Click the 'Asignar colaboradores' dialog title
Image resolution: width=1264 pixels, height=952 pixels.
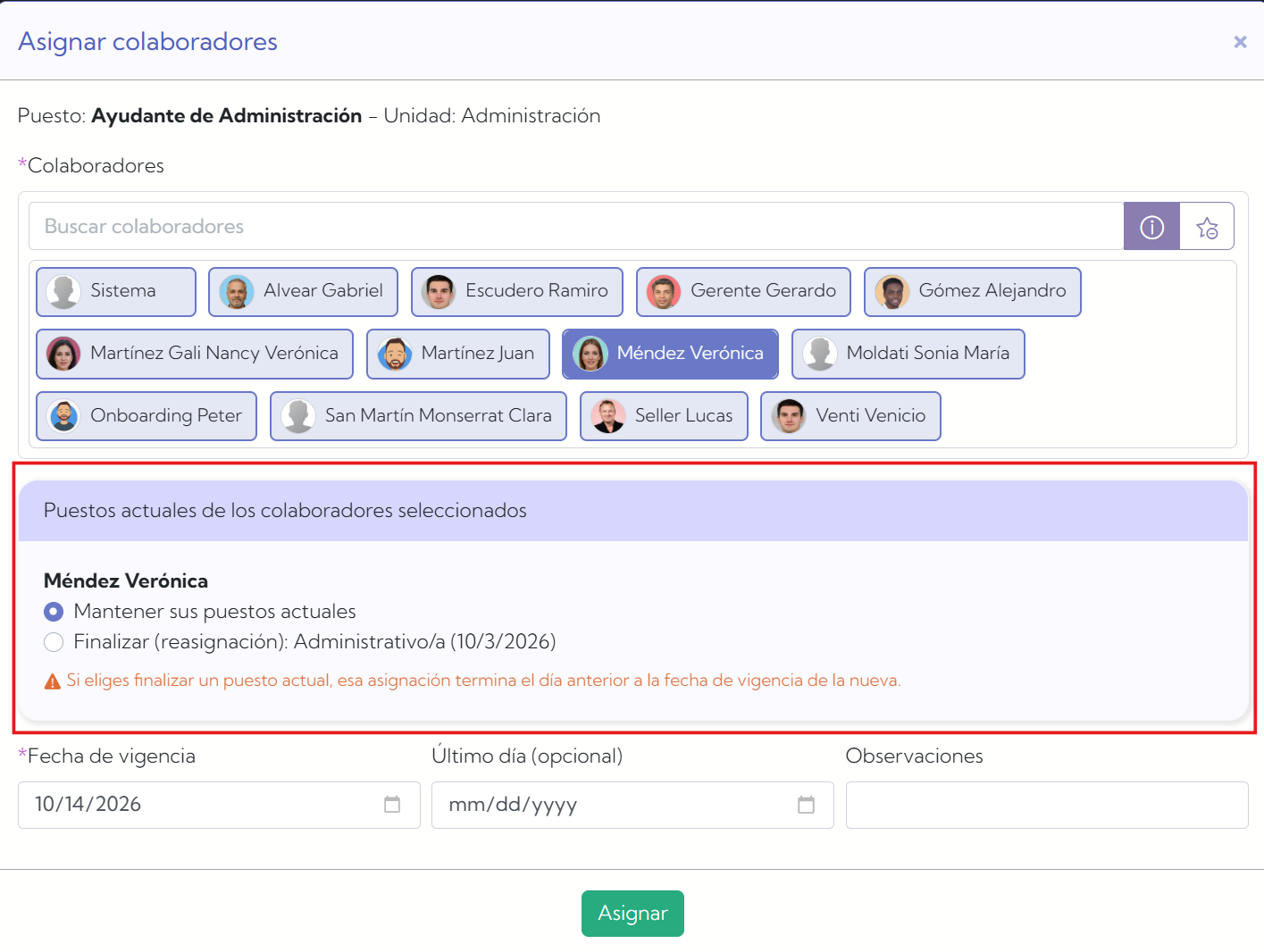click(x=148, y=42)
